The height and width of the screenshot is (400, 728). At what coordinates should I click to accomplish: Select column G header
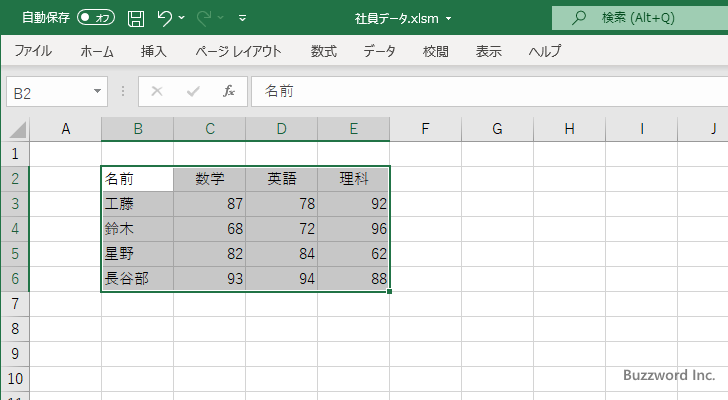(497, 129)
